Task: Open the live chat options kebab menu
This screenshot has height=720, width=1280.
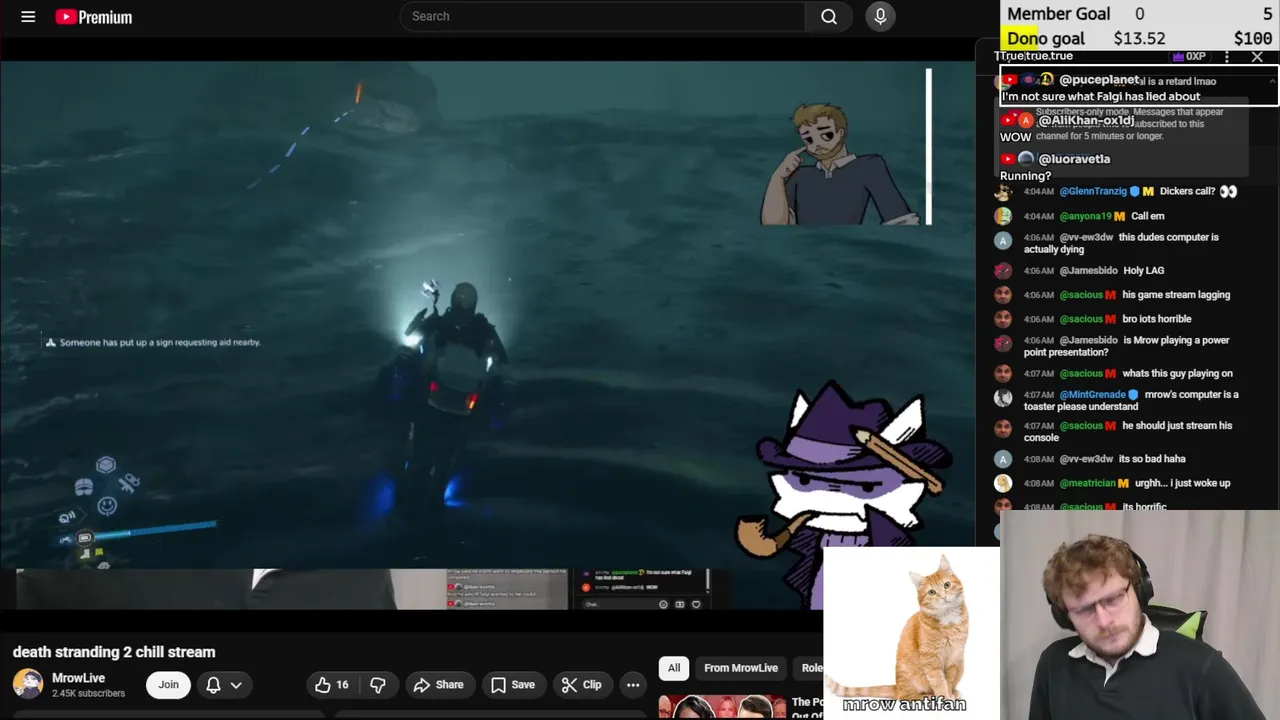Action: pos(1227,56)
